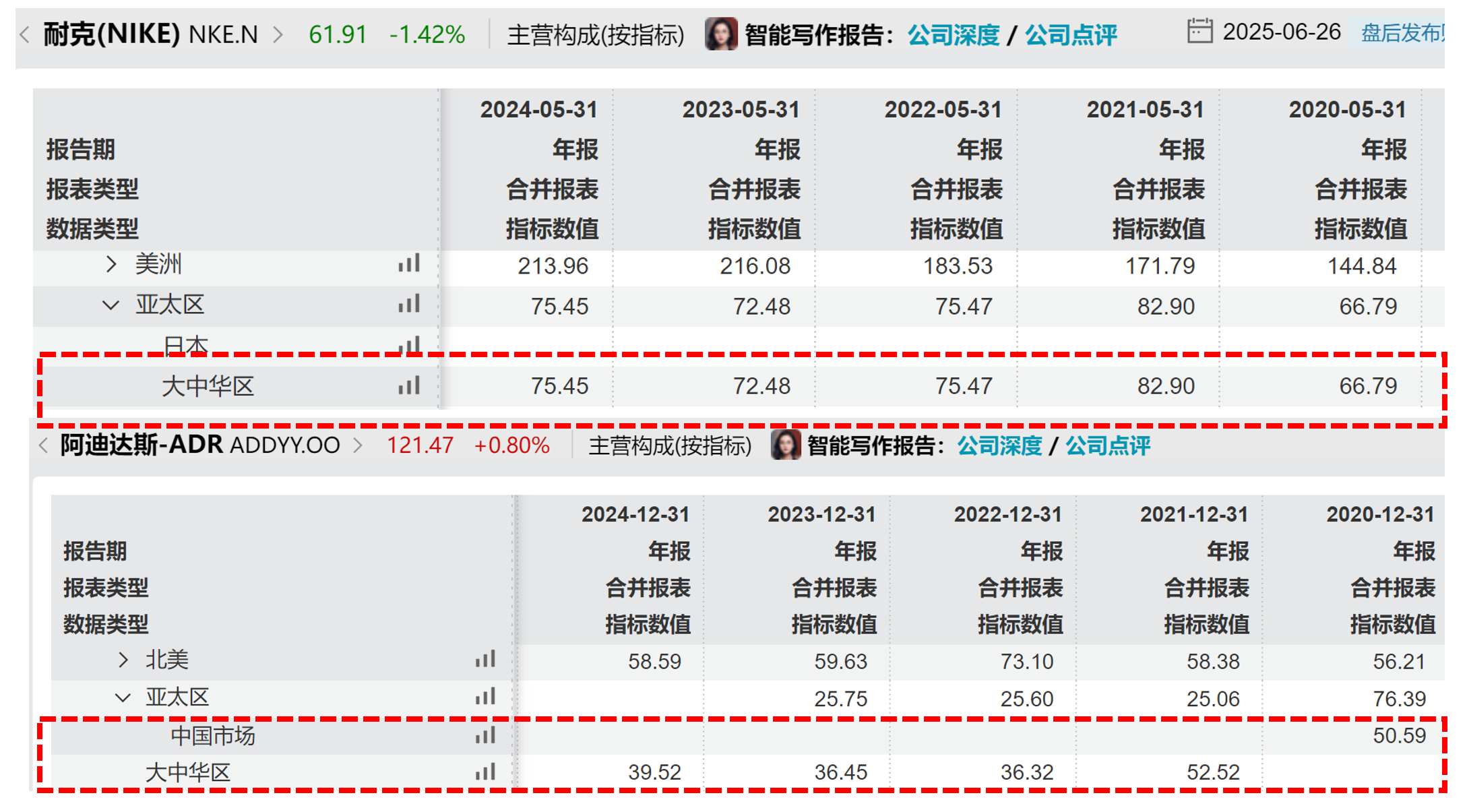This screenshot has width=1467, height=812.
Task: Open chart icon for 中国市场 row
Action: click(485, 735)
